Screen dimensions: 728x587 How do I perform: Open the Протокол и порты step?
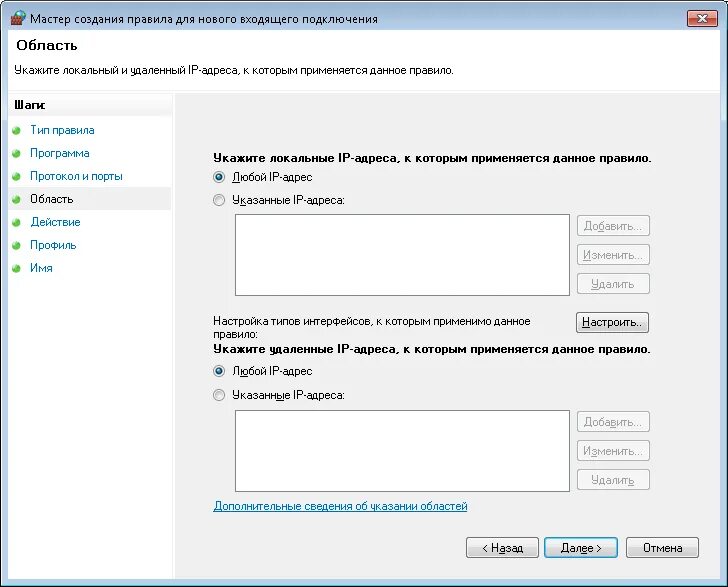click(x=76, y=176)
